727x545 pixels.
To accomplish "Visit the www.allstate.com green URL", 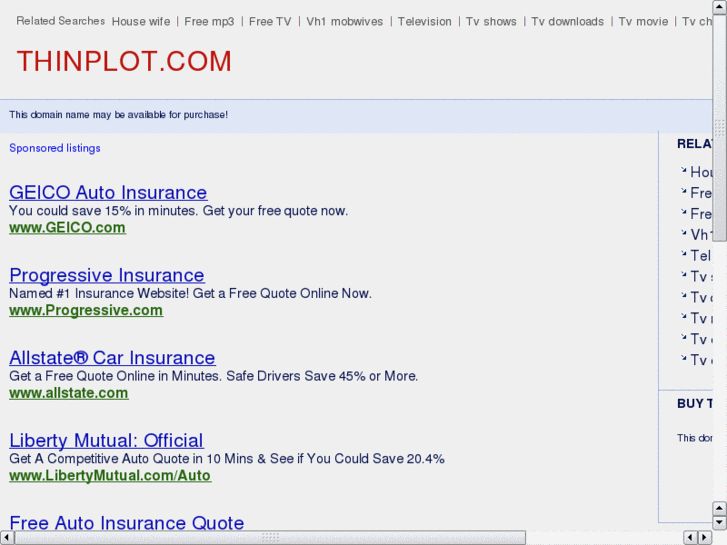I will [x=69, y=393].
